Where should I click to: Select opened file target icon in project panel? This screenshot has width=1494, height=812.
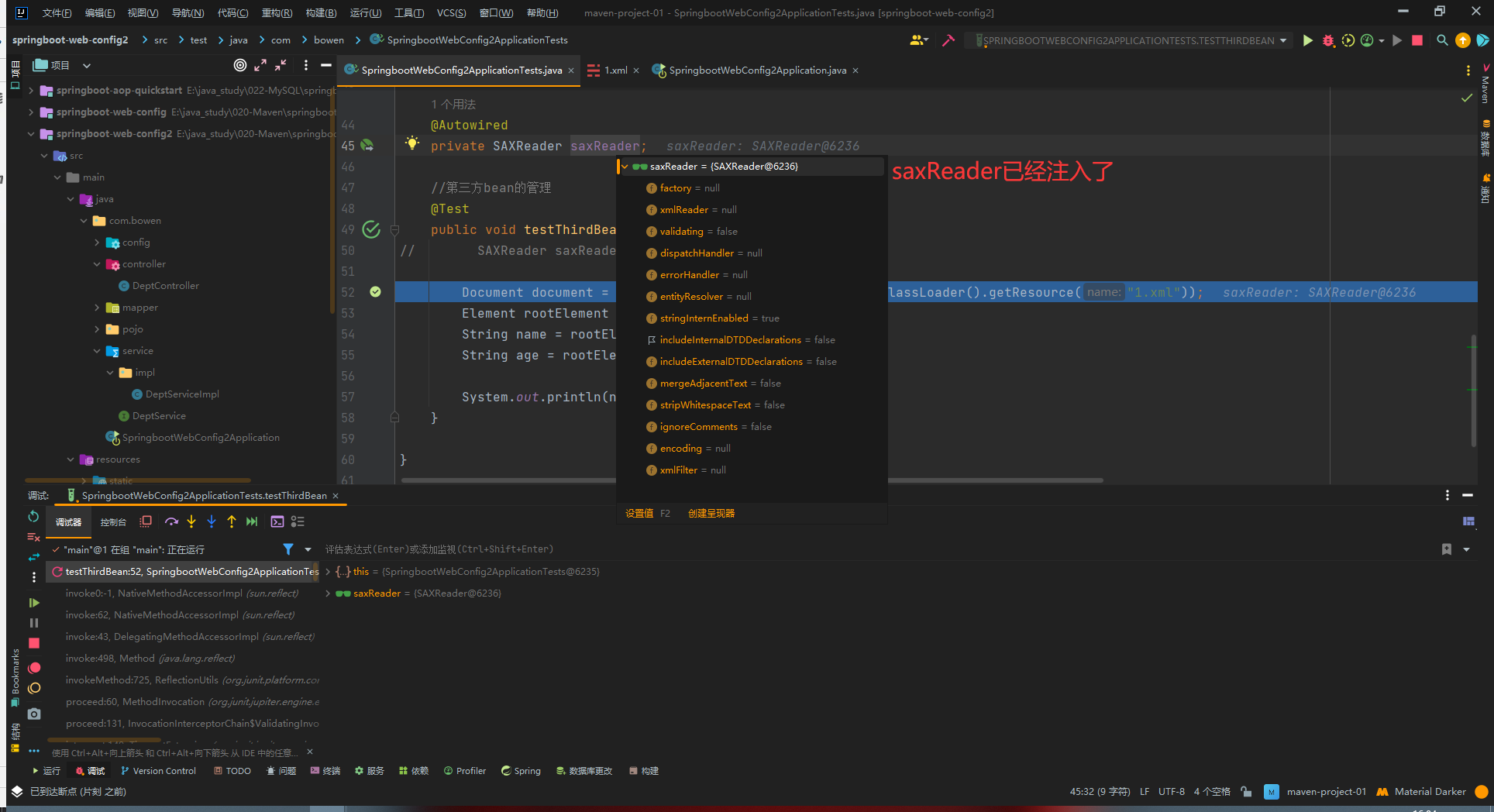click(240, 65)
